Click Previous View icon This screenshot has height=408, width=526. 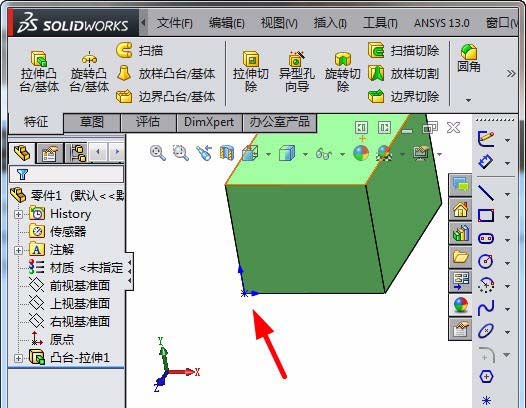coord(204,153)
